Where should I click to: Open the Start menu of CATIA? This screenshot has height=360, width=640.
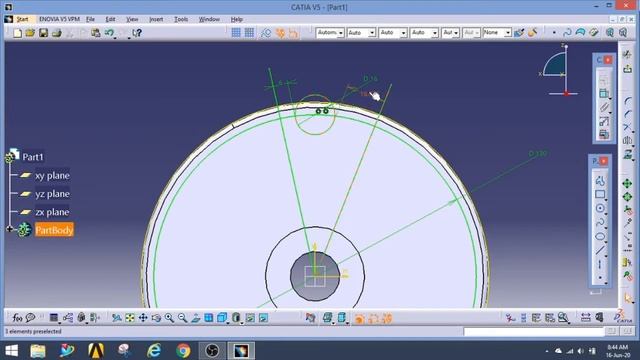pos(22,19)
